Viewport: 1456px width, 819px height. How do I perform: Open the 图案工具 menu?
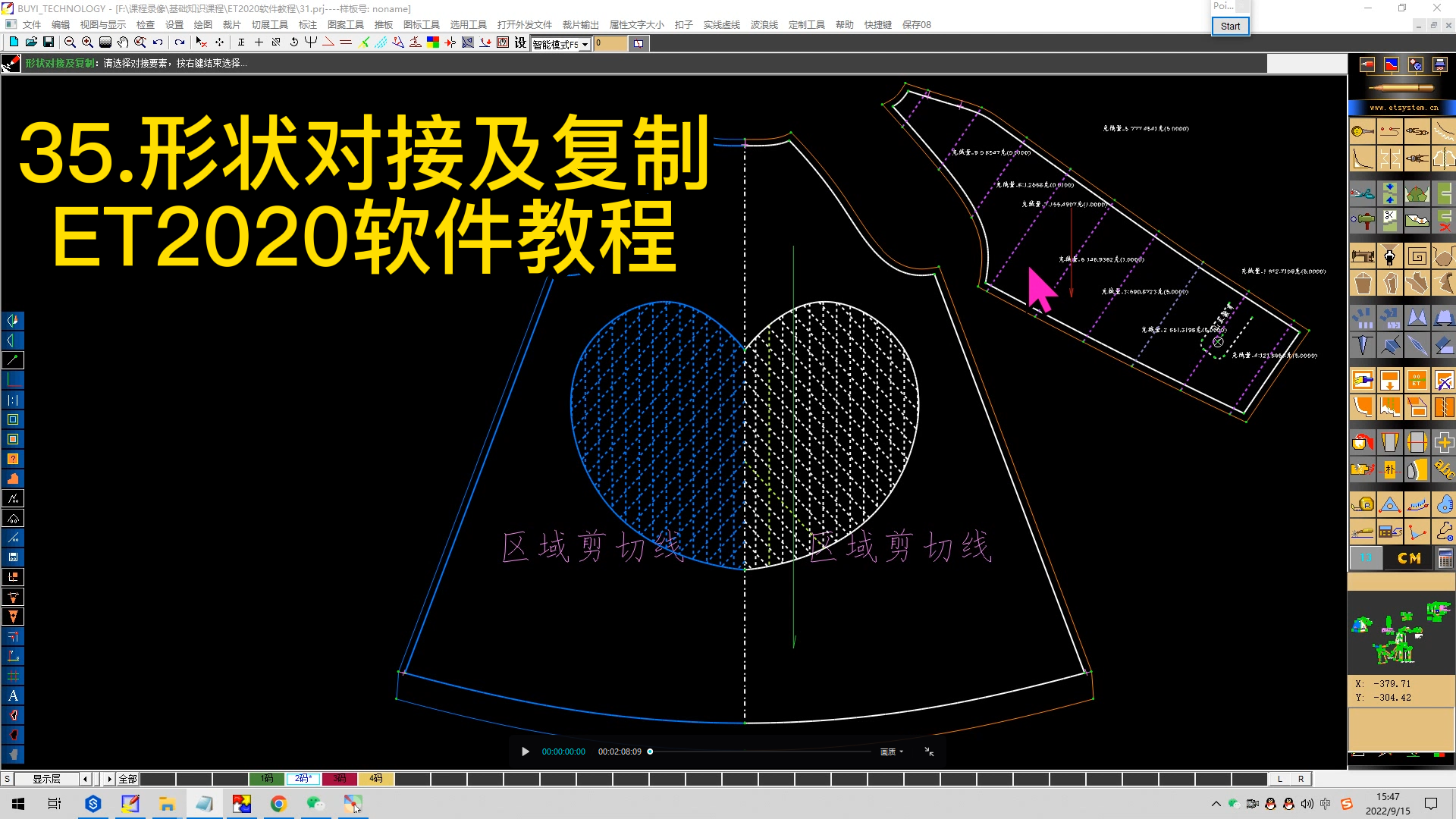(x=346, y=25)
